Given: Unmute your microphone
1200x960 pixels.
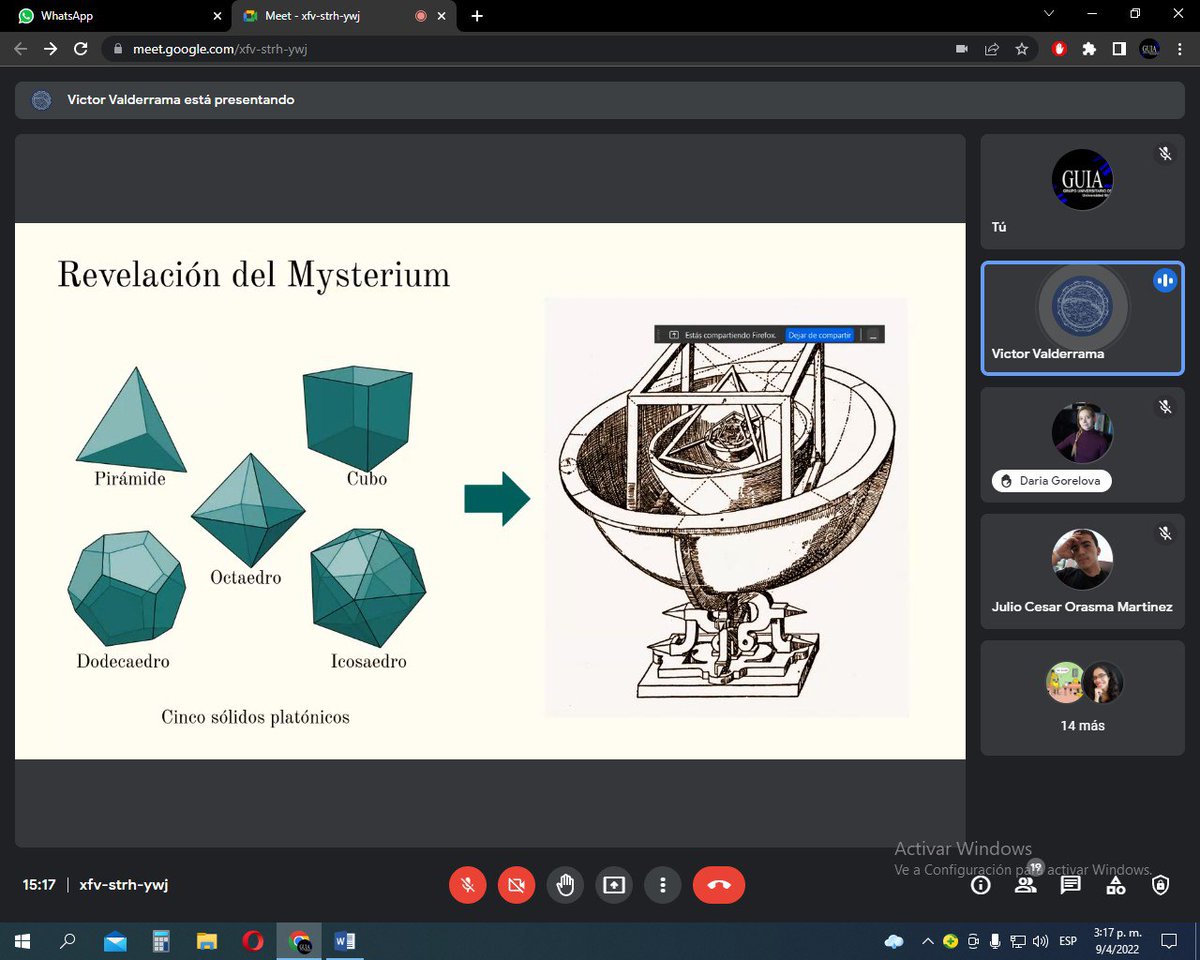Looking at the screenshot, I should click(x=467, y=885).
